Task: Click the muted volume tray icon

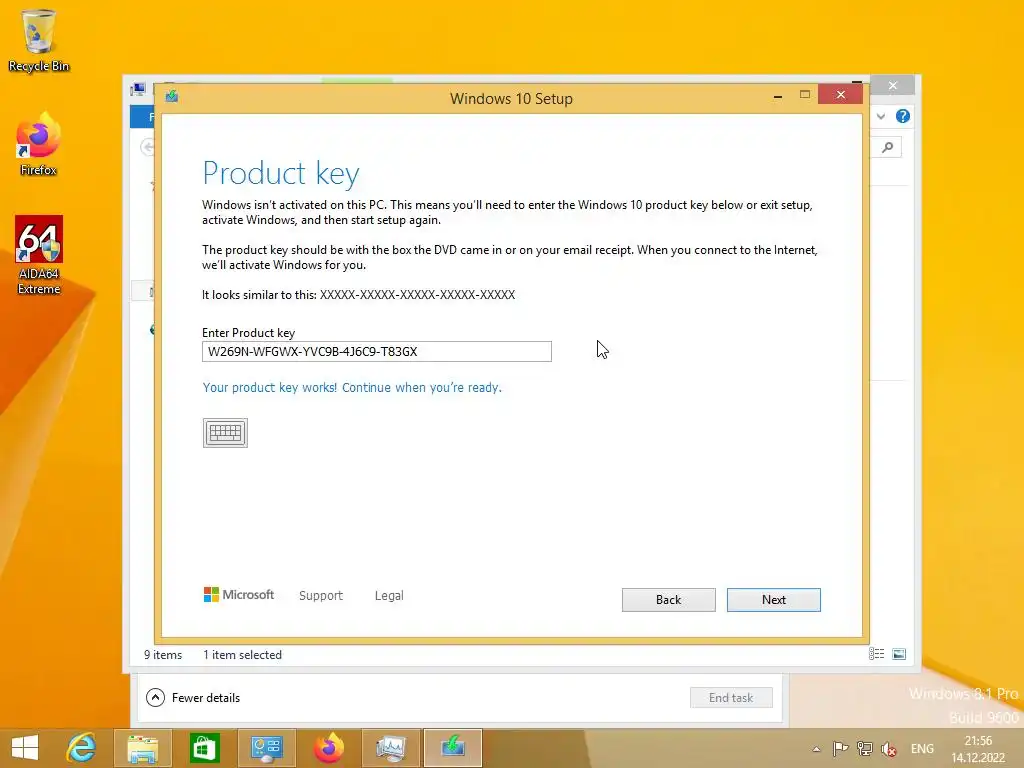Action: pos(889,748)
